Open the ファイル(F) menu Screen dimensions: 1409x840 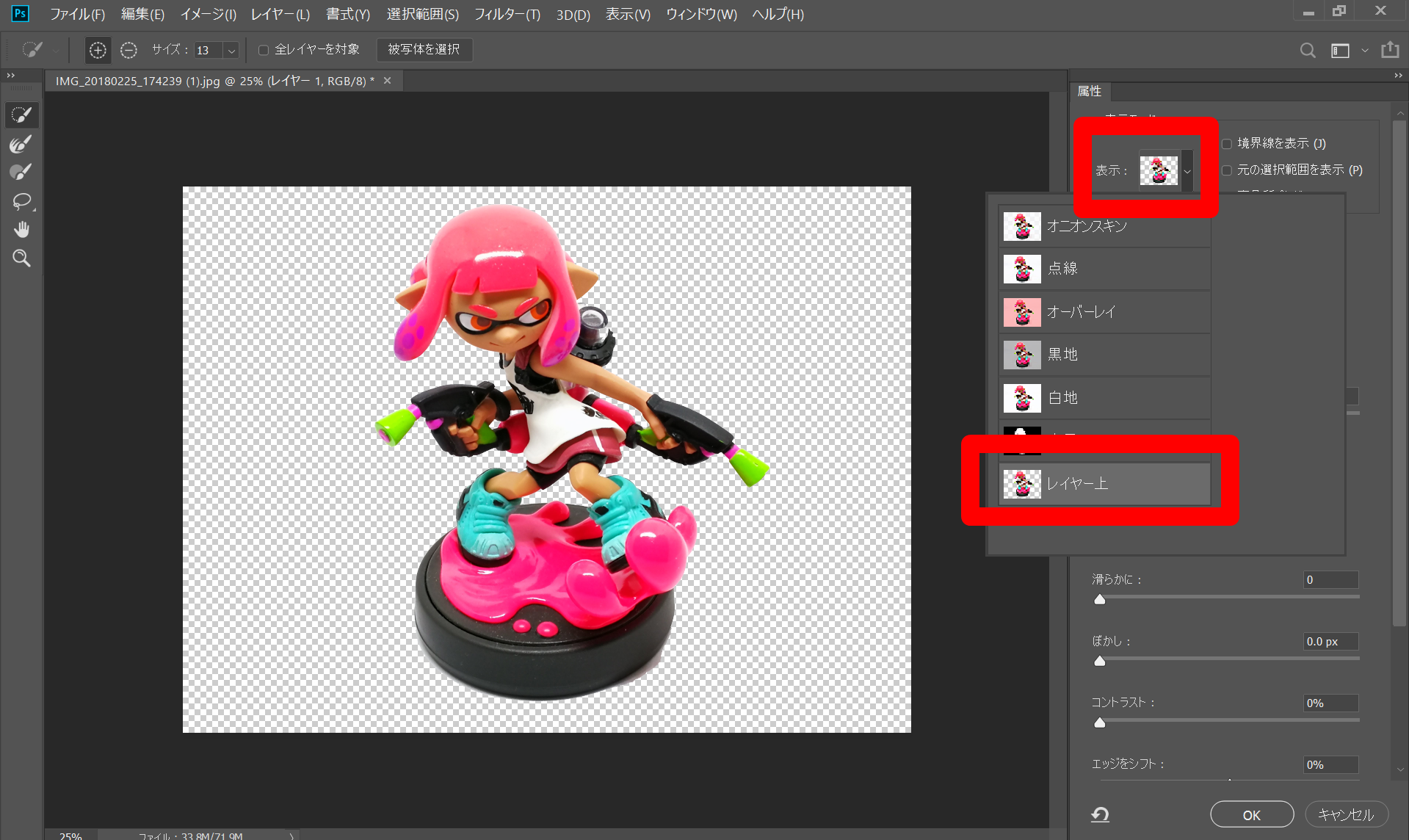point(77,14)
